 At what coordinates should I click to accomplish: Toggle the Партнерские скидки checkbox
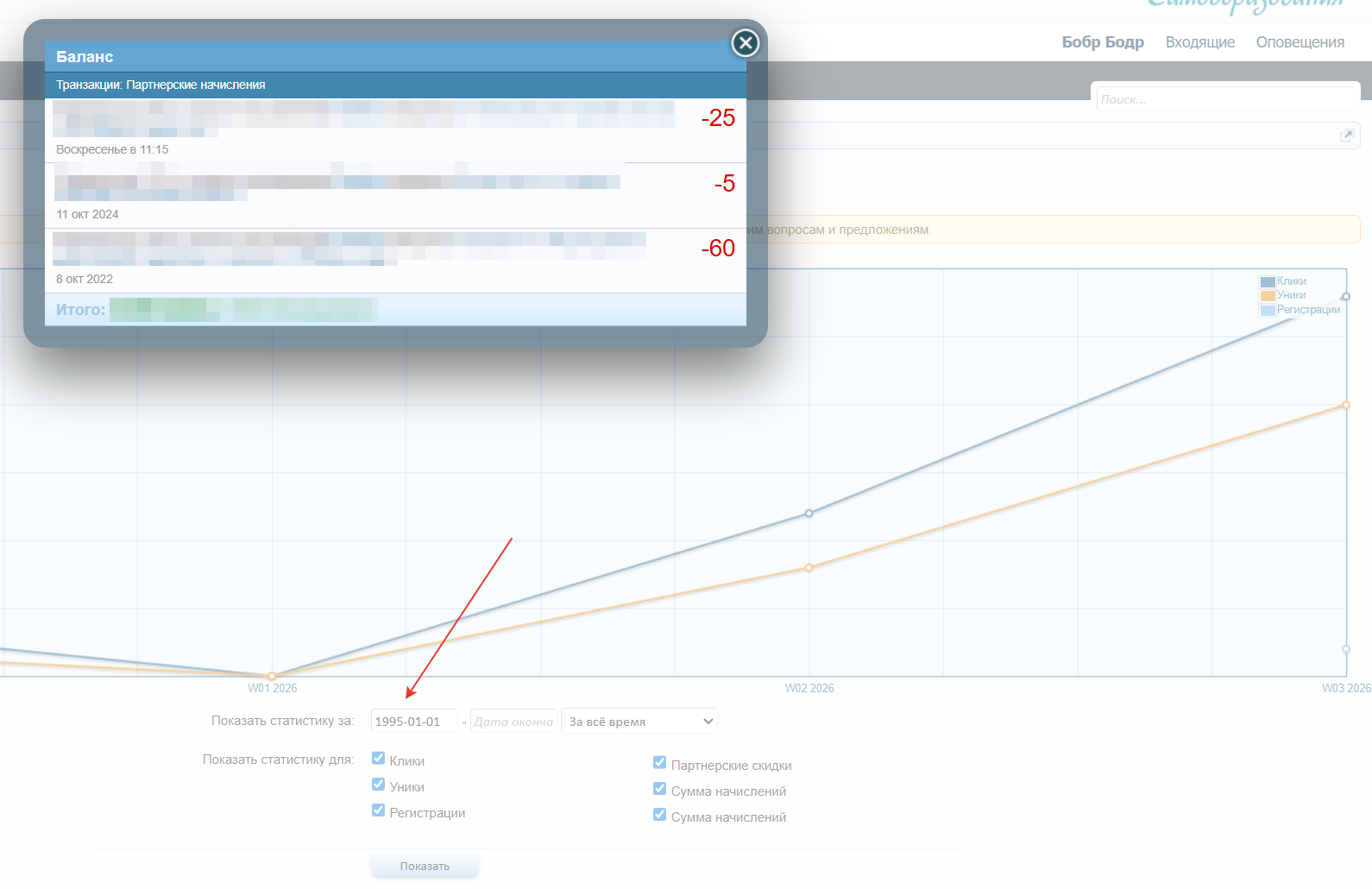659,762
